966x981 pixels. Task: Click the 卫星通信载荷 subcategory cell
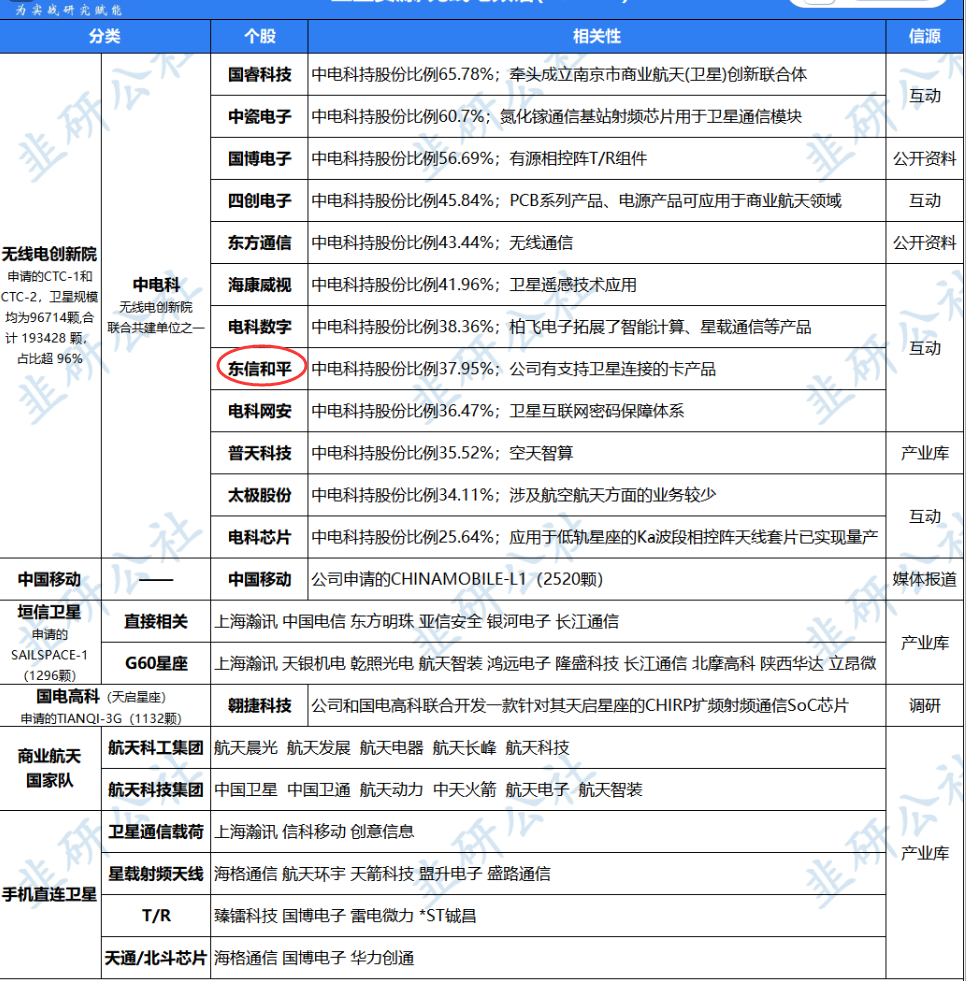156,831
